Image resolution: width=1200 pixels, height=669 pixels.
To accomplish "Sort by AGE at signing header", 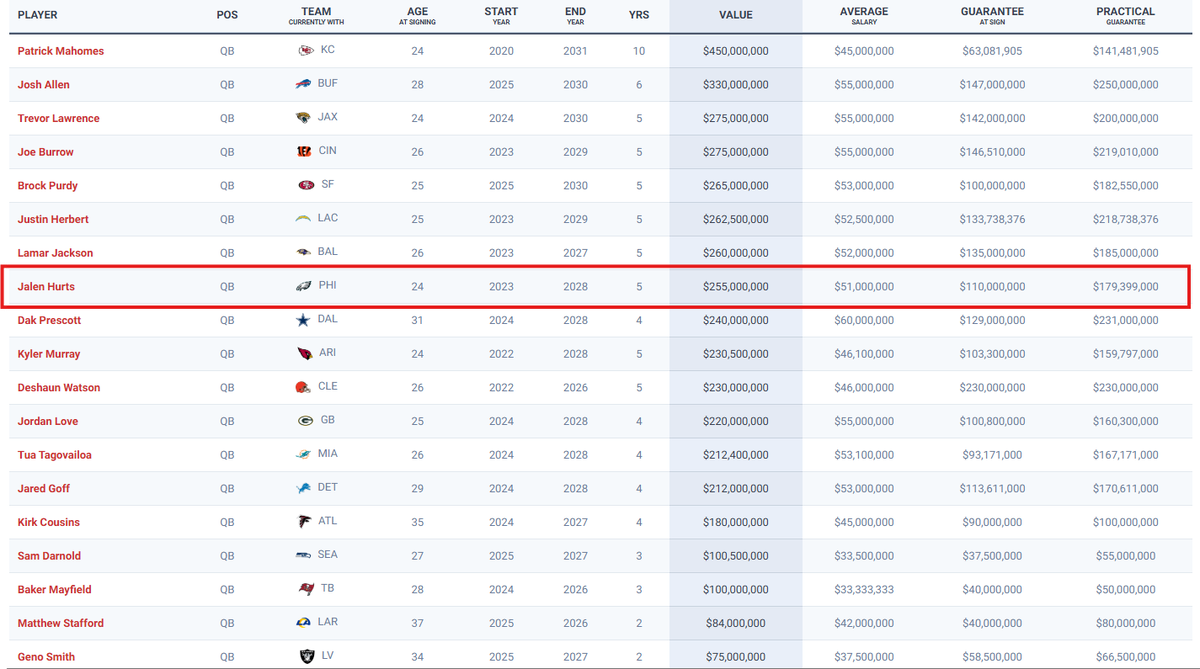I will click(417, 15).
